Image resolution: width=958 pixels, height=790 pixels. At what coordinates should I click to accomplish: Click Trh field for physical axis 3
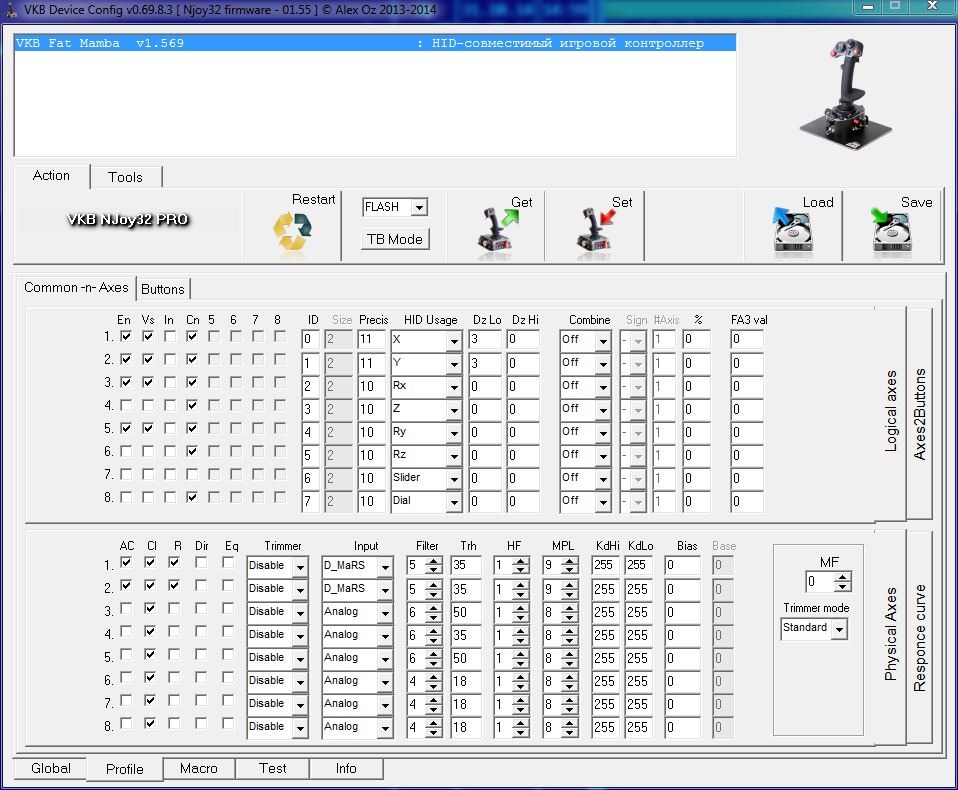pos(466,612)
